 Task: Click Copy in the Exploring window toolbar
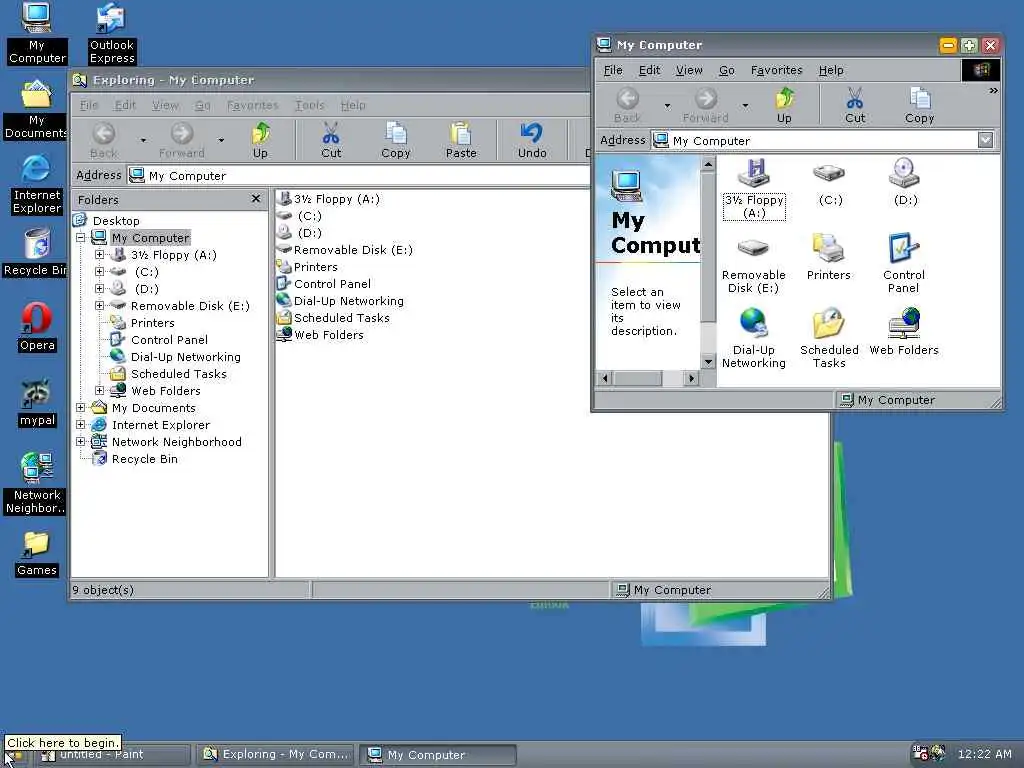point(396,140)
